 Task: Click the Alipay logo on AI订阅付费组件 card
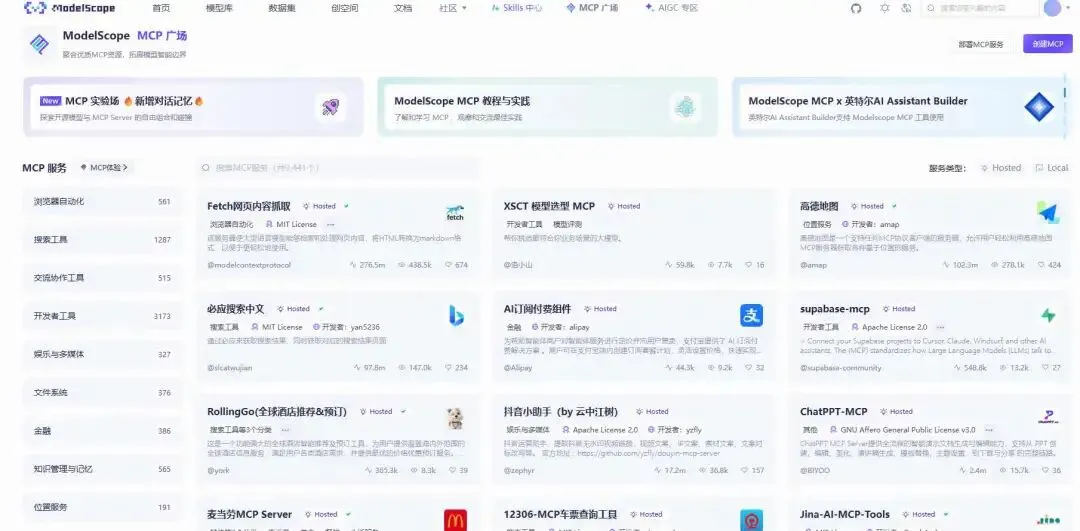coord(751,315)
